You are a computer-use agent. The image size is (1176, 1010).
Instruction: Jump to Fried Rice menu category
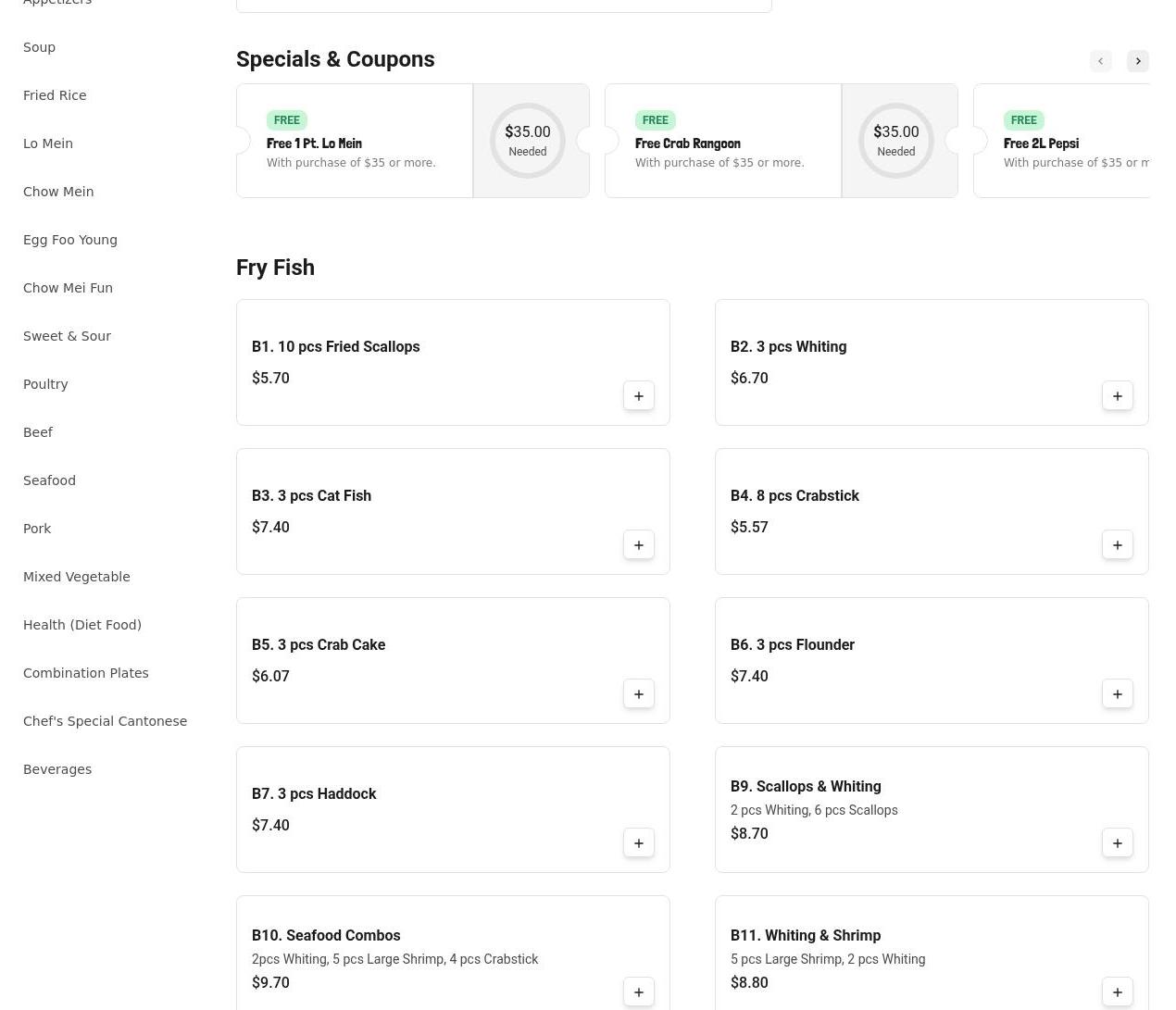(x=55, y=95)
